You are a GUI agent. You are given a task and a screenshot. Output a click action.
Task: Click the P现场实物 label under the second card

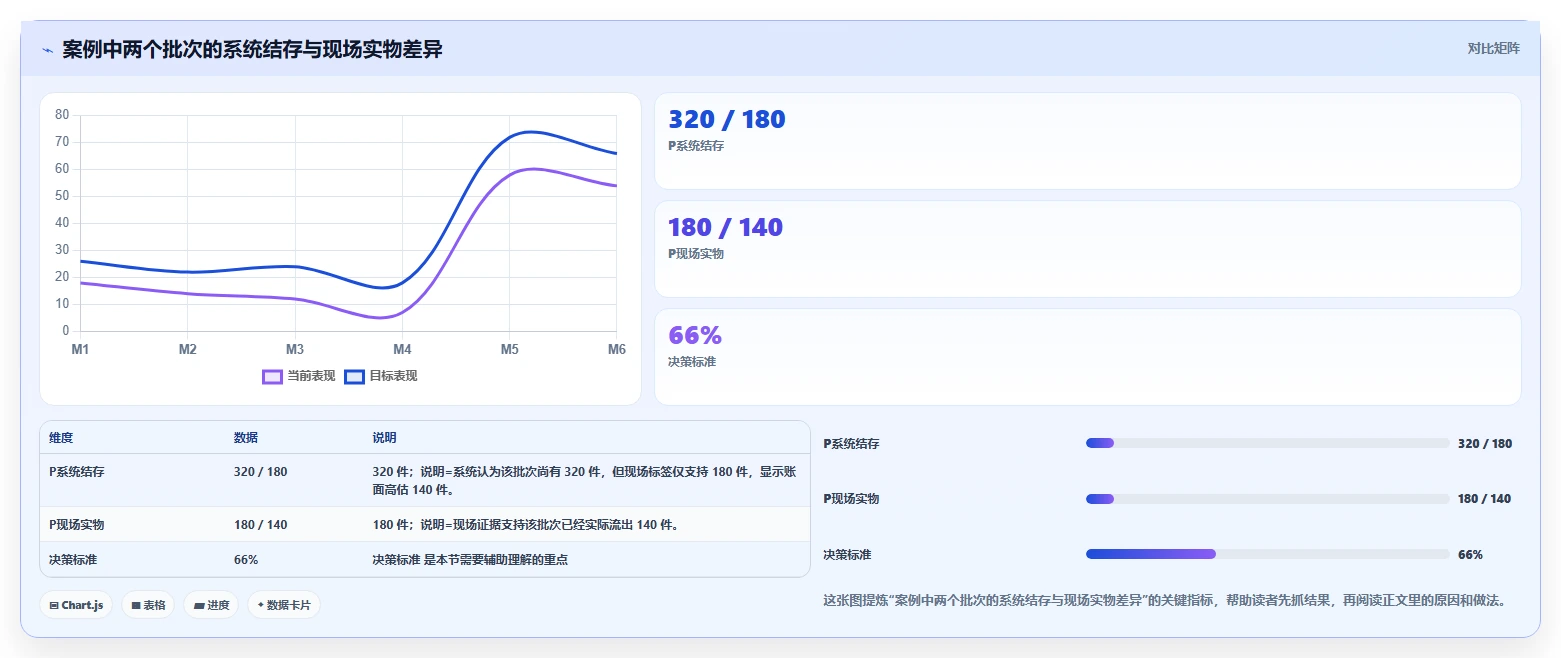point(696,254)
